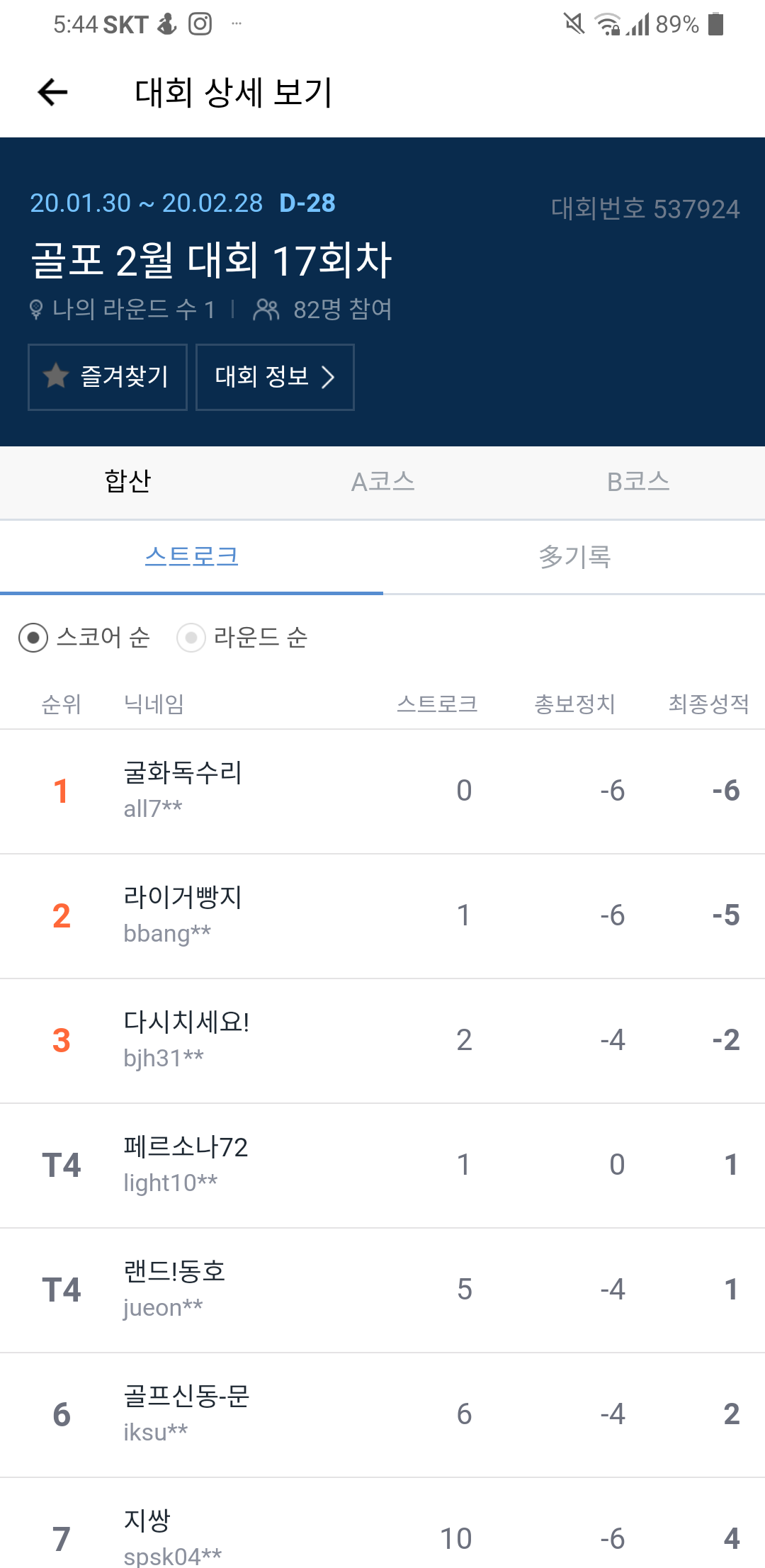Tap the Instagram notification icon
The width and height of the screenshot is (765, 1568).
click(x=200, y=24)
